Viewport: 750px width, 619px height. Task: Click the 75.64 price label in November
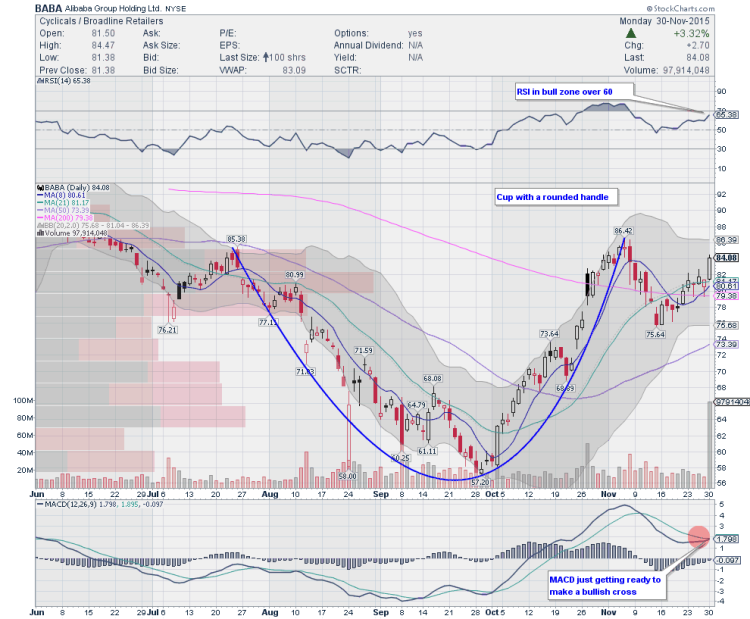pyautogui.click(x=655, y=334)
